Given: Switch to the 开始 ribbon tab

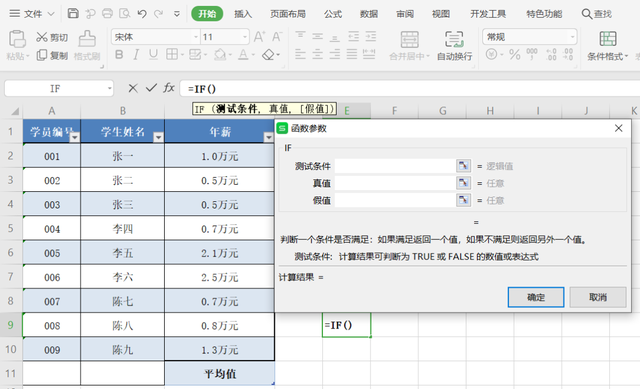Looking at the screenshot, I should pyautogui.click(x=207, y=14).
